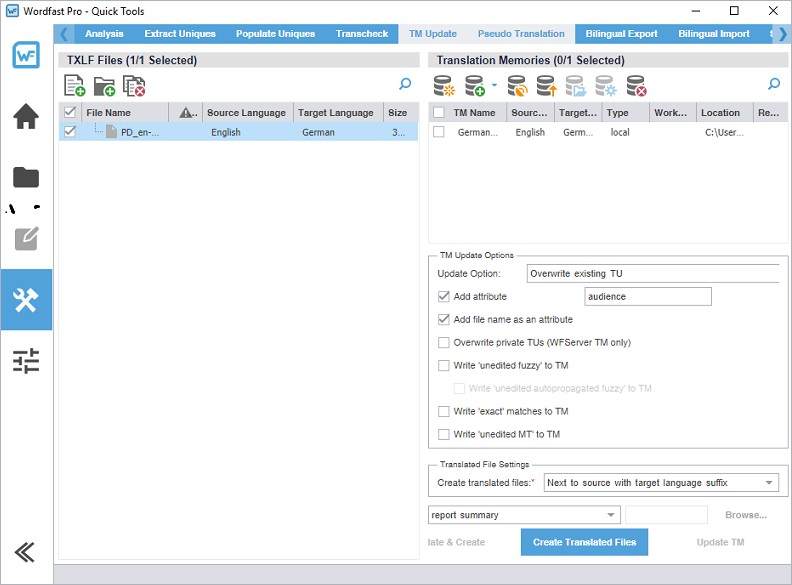Click the remove files icon in TXLF Files
This screenshot has height=585, width=792.
pyautogui.click(x=134, y=86)
